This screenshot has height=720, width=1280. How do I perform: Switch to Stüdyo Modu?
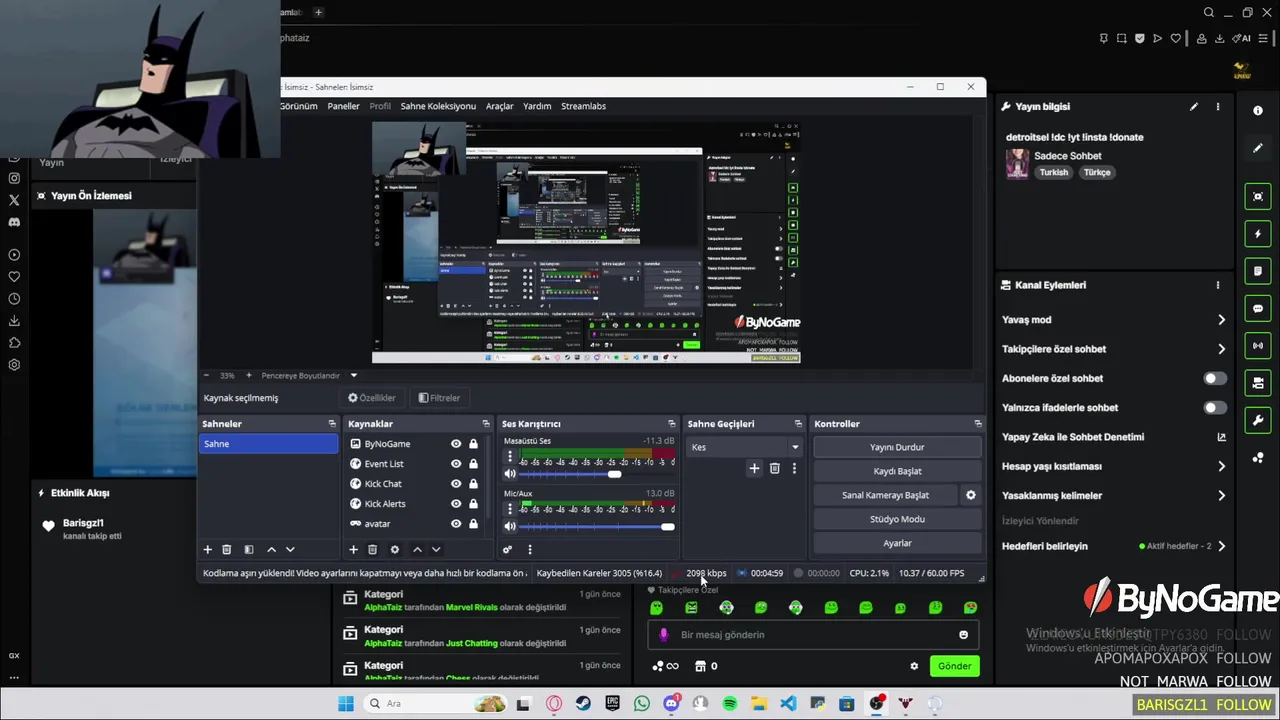click(897, 519)
